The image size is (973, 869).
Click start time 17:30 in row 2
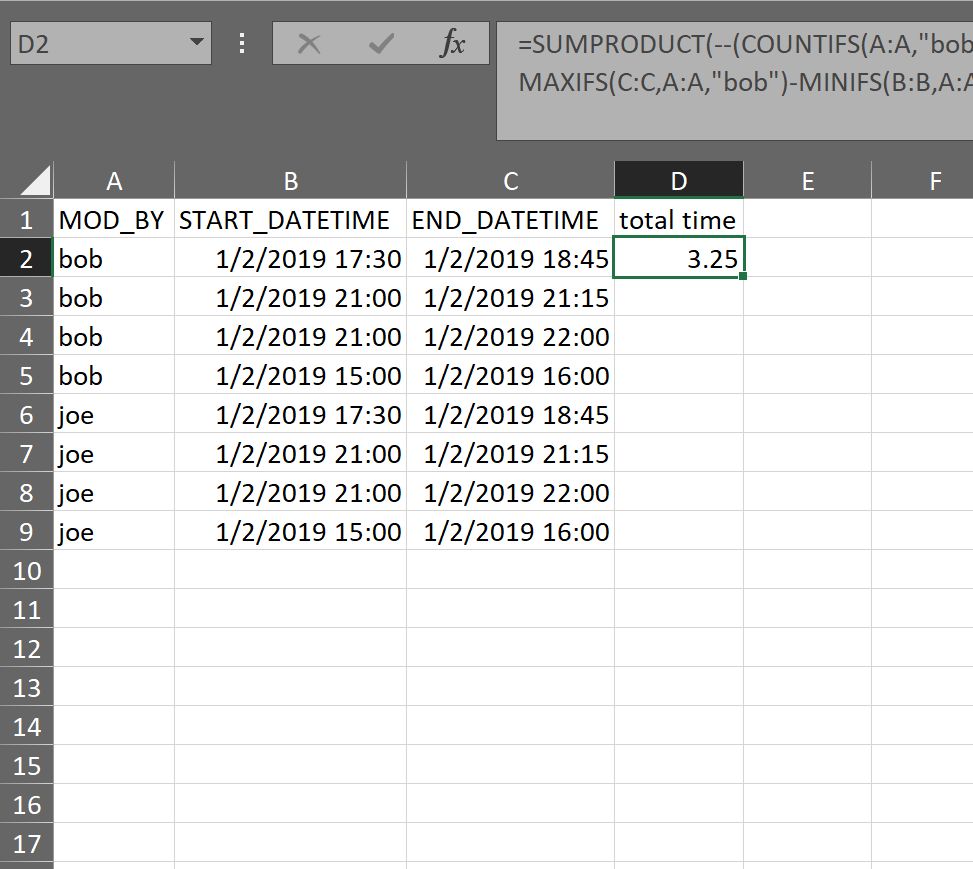click(x=290, y=258)
